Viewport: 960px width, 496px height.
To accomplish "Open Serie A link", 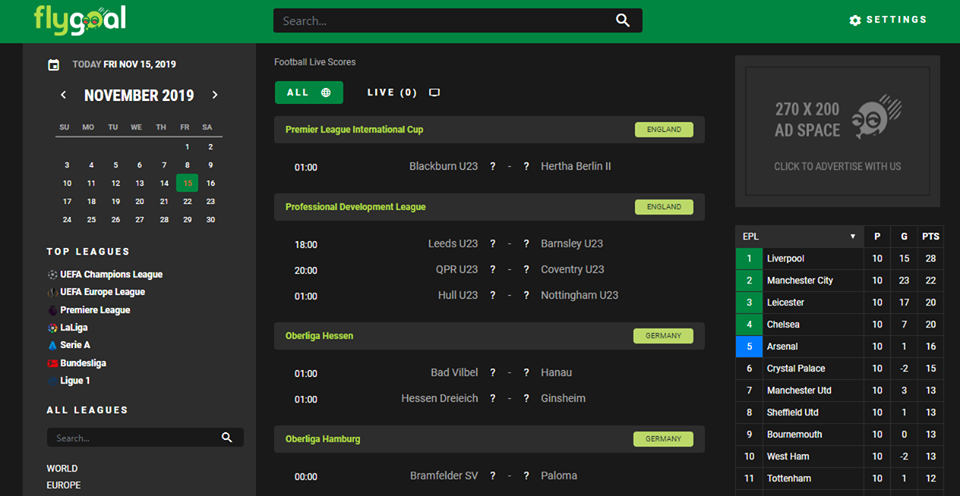I will [75, 345].
